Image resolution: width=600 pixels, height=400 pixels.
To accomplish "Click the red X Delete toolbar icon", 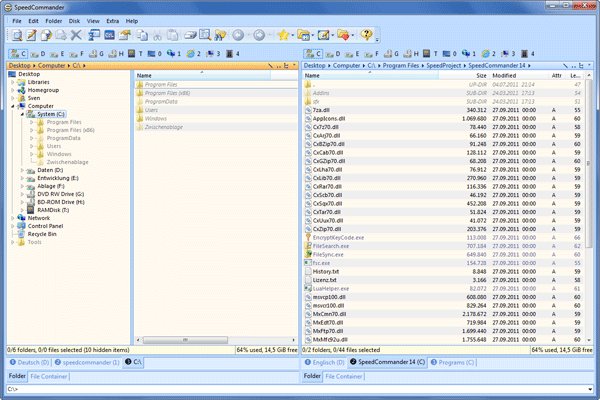I will 76,35.
